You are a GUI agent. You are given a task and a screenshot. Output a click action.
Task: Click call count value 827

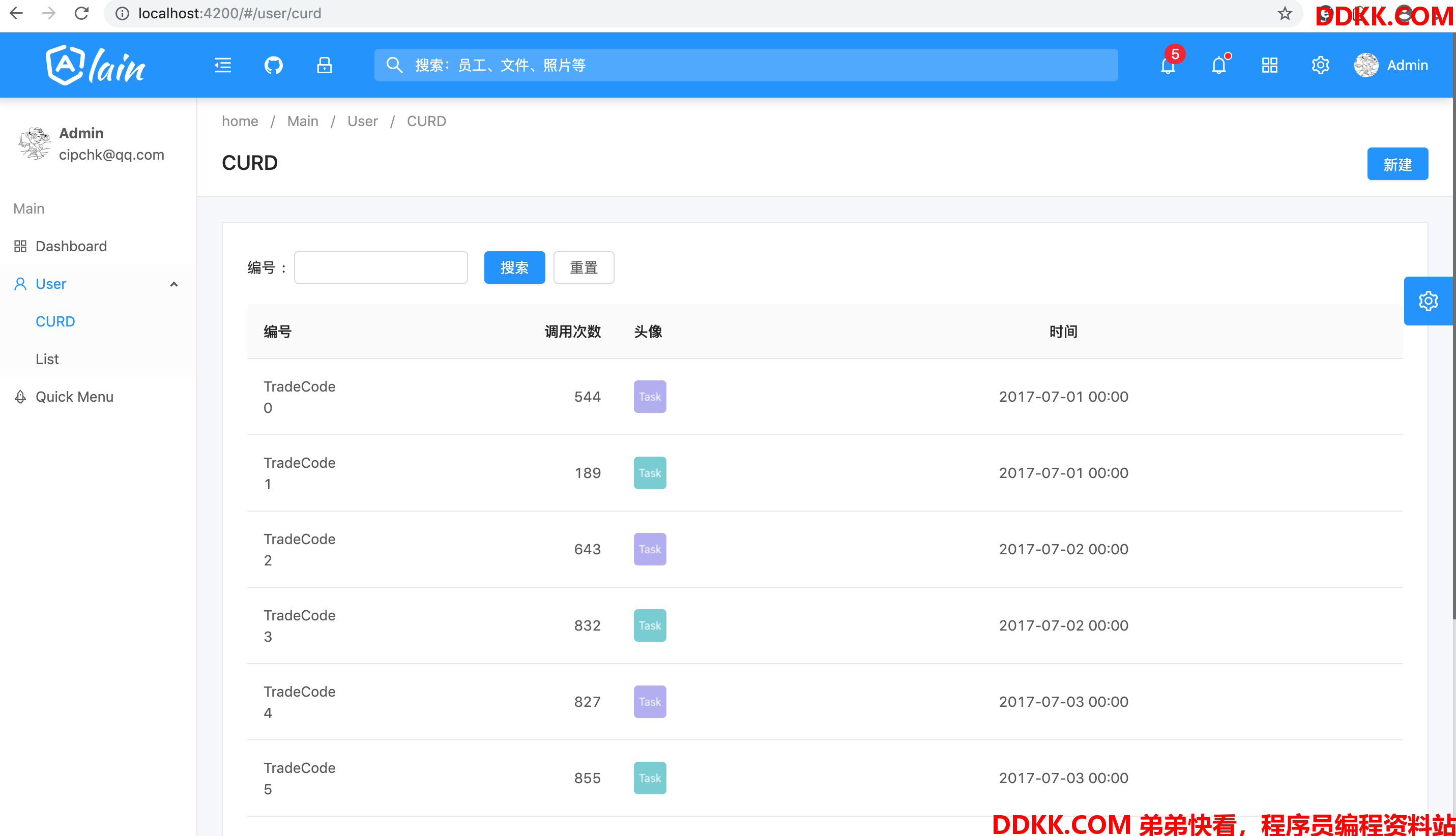(x=587, y=702)
